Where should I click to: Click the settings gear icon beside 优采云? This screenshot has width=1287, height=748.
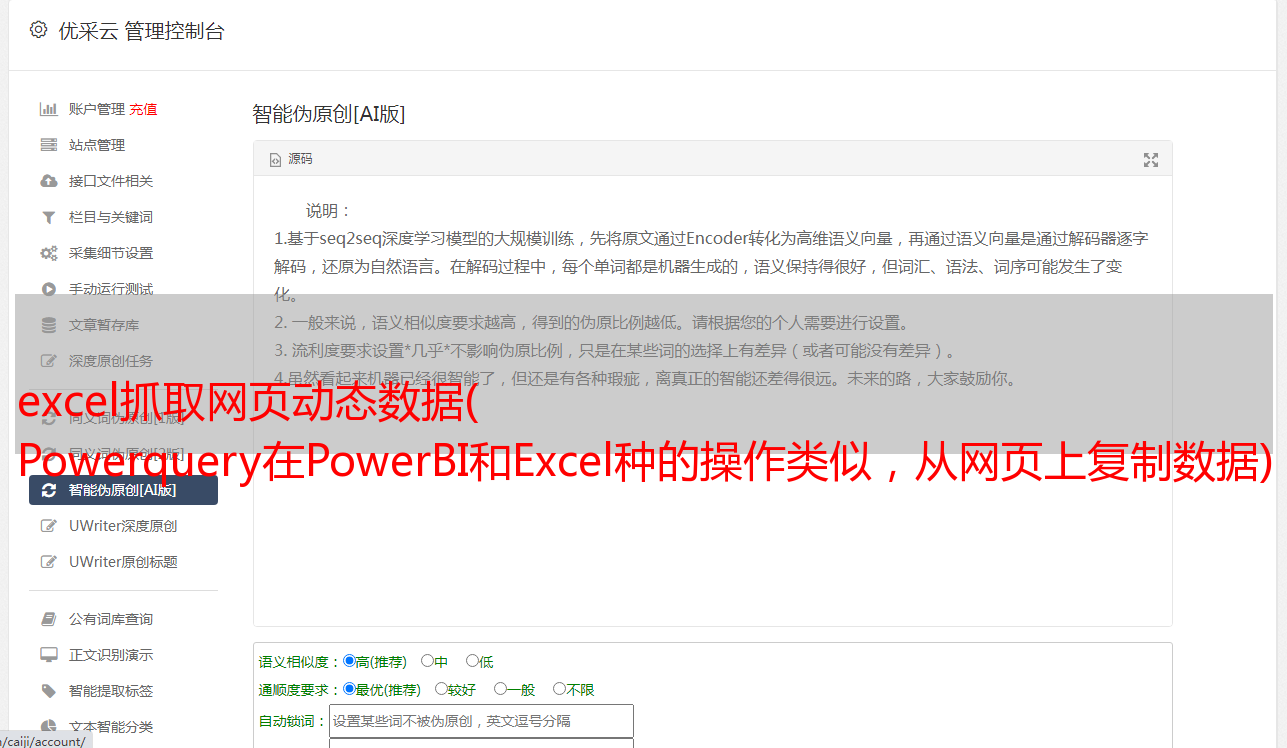(38, 30)
